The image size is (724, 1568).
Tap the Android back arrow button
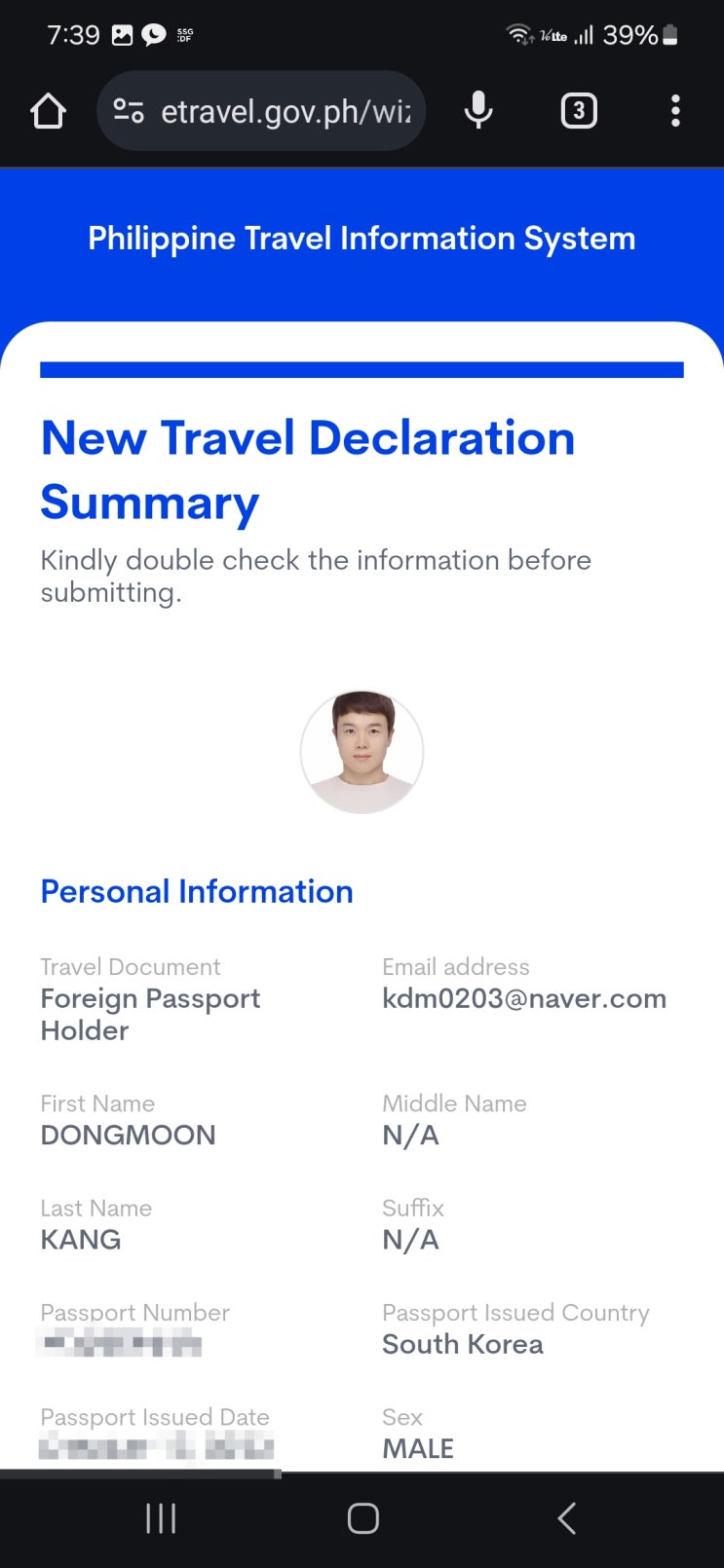click(x=566, y=1518)
